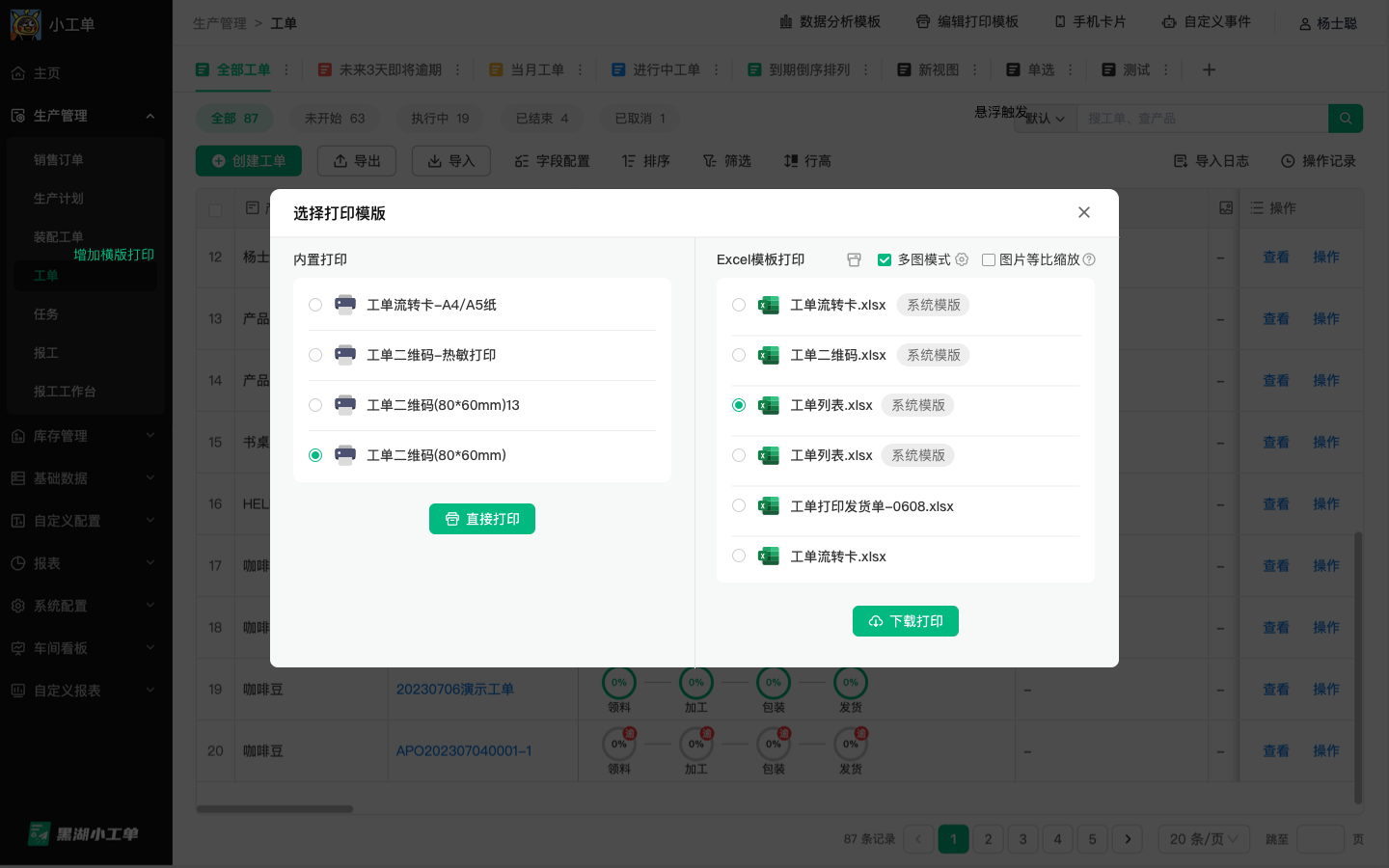Click the 下载打印 button
The width and height of the screenshot is (1389, 868).
pos(906,621)
